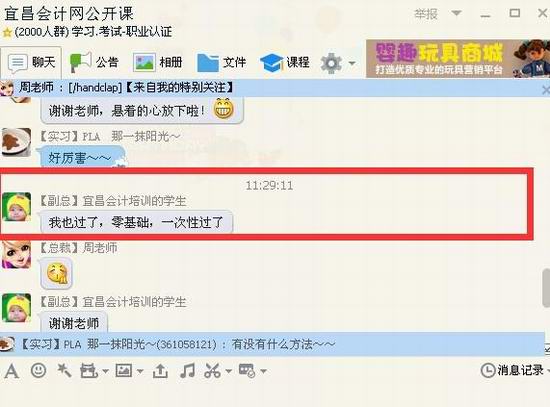Switch to the 公告 tab
Viewport: 550px width, 407px height.
point(94,62)
